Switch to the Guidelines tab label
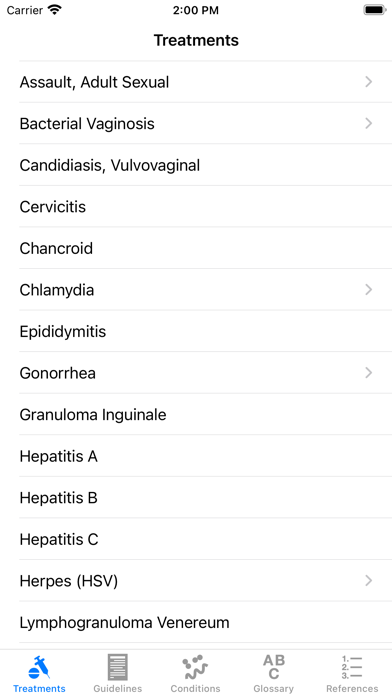Viewport: 392px width, 696px height. click(x=118, y=688)
